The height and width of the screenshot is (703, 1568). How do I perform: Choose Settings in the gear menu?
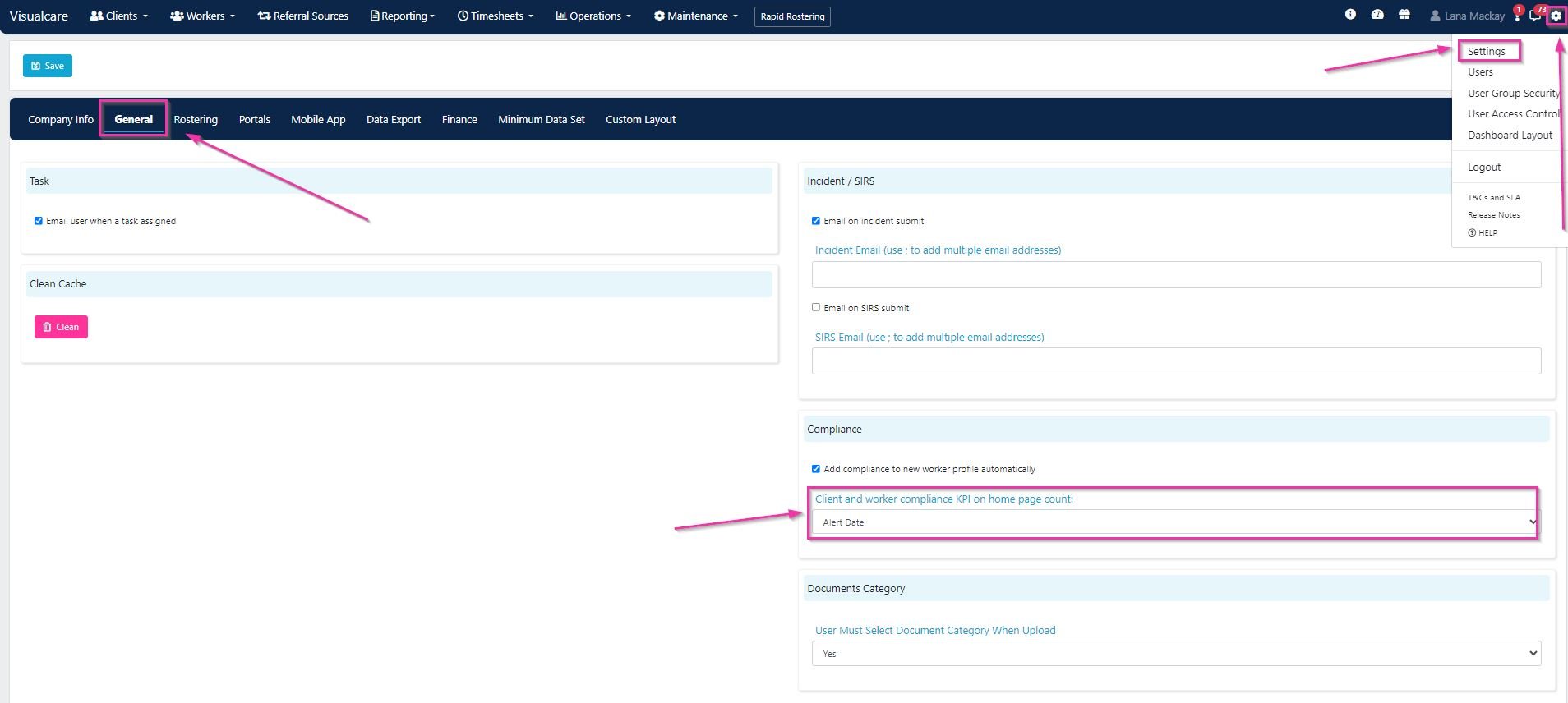[x=1487, y=51]
